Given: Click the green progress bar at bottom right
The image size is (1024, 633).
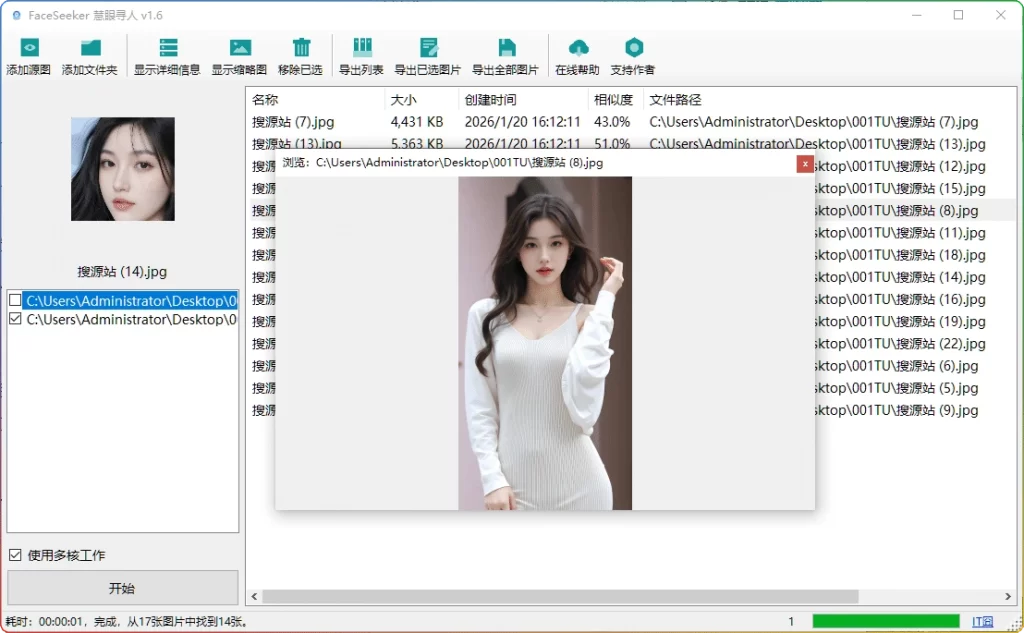Looking at the screenshot, I should pyautogui.click(x=887, y=619).
